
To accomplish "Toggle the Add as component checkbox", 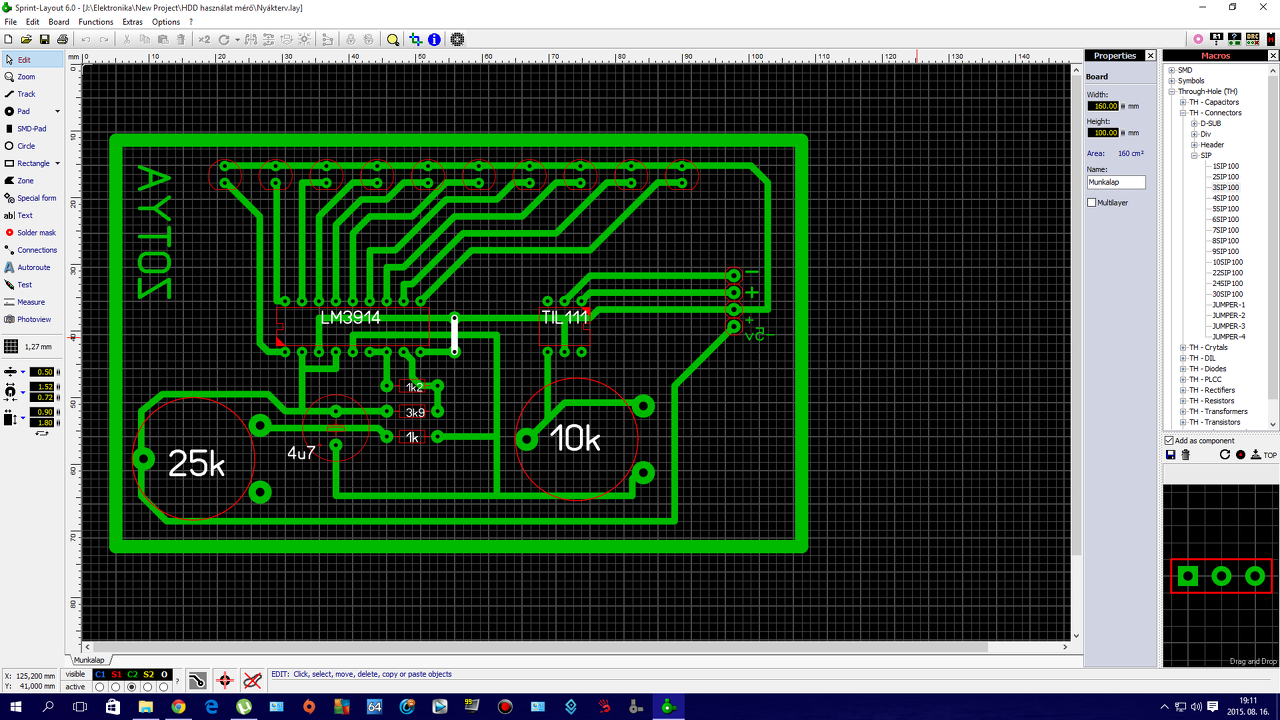I will (x=1170, y=440).
